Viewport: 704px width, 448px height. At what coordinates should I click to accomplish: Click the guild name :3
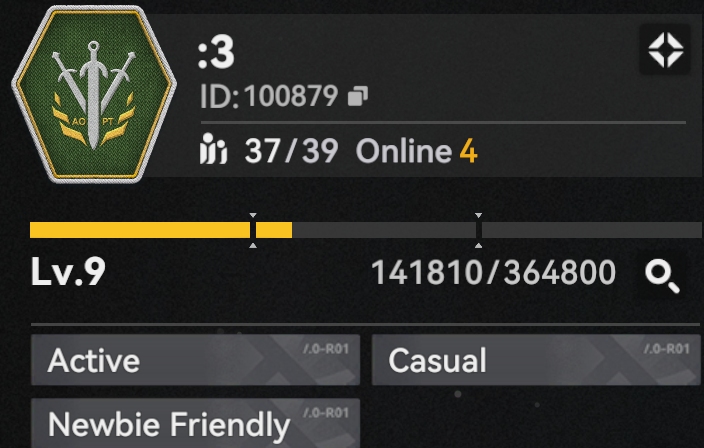click(216, 52)
